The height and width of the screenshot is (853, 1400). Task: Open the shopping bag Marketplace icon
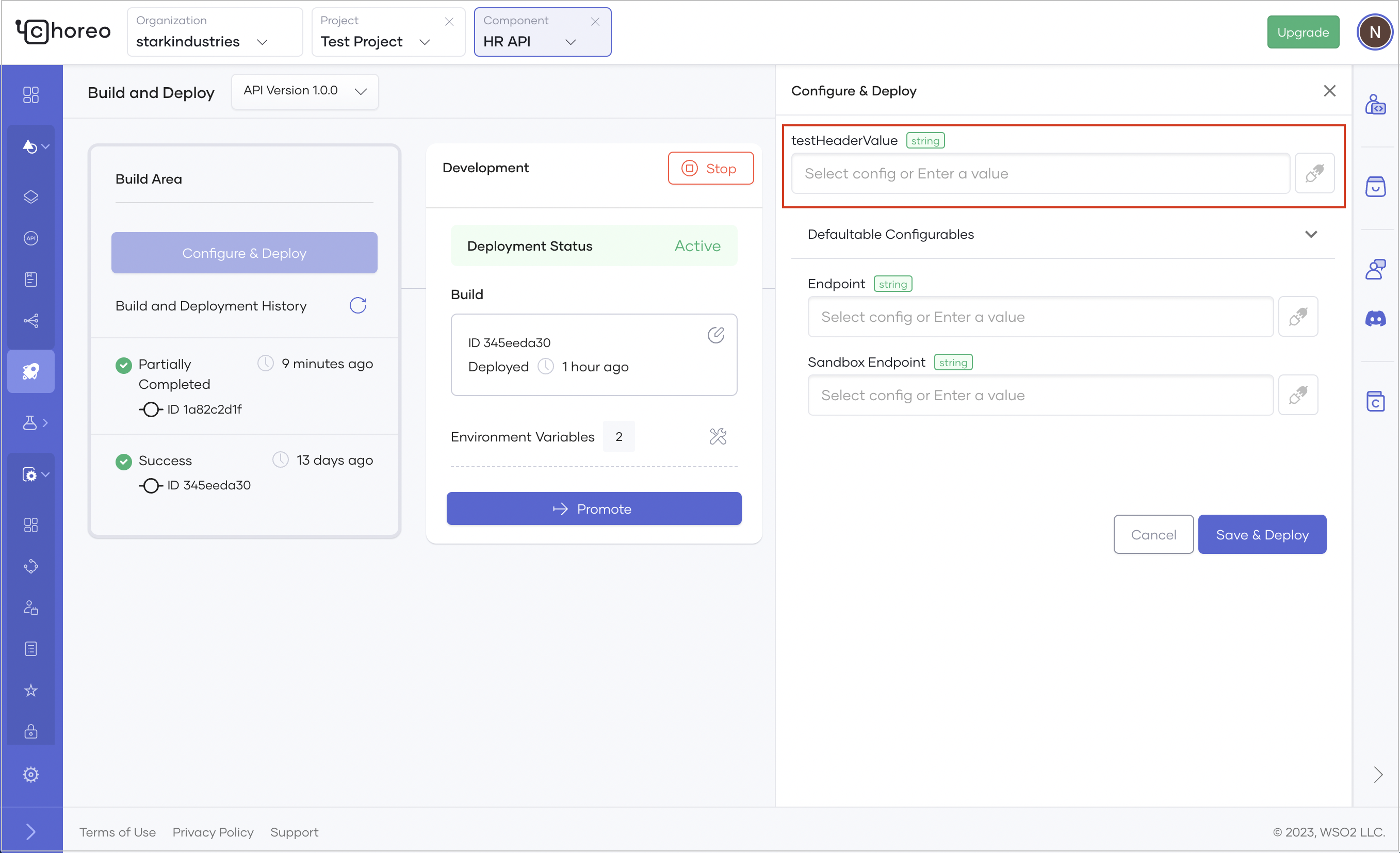click(x=1376, y=187)
